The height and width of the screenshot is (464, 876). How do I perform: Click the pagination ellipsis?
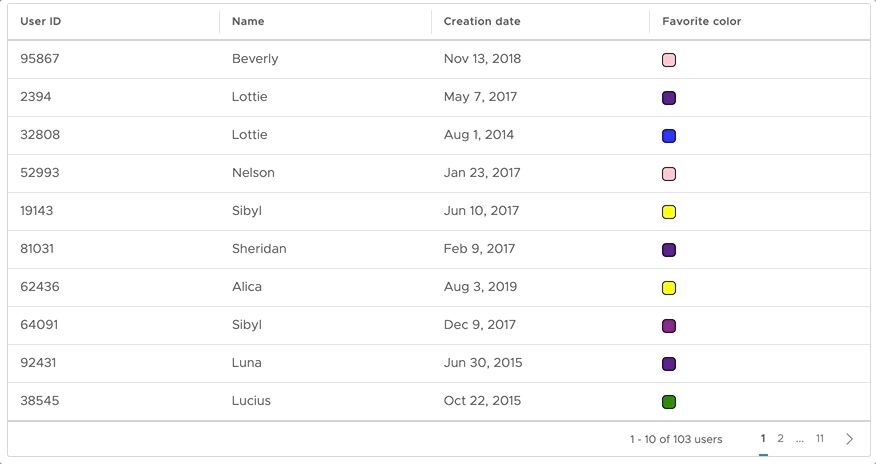[x=800, y=439]
